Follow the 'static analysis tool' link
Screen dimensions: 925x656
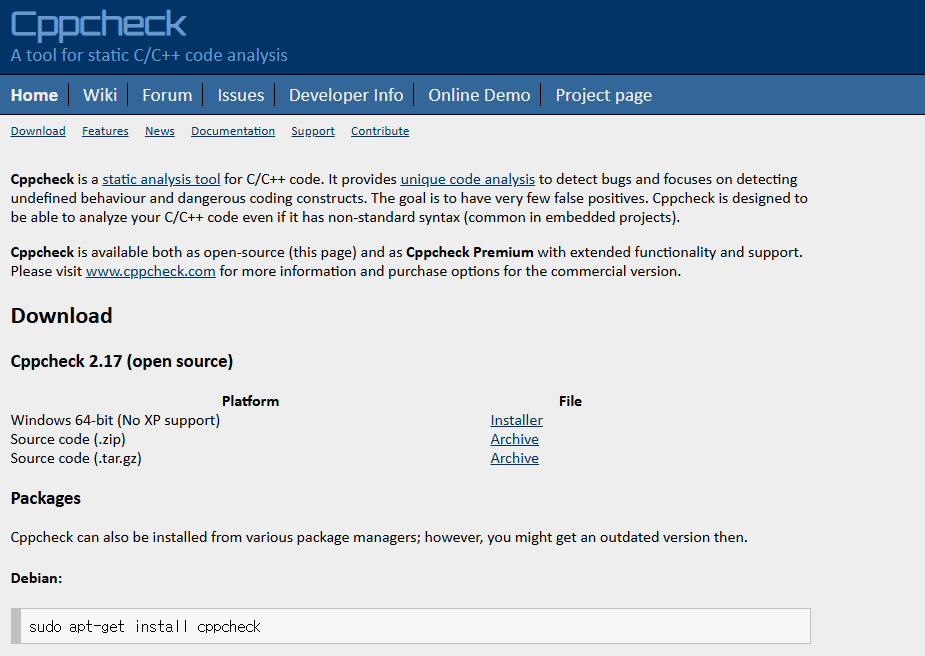click(161, 179)
